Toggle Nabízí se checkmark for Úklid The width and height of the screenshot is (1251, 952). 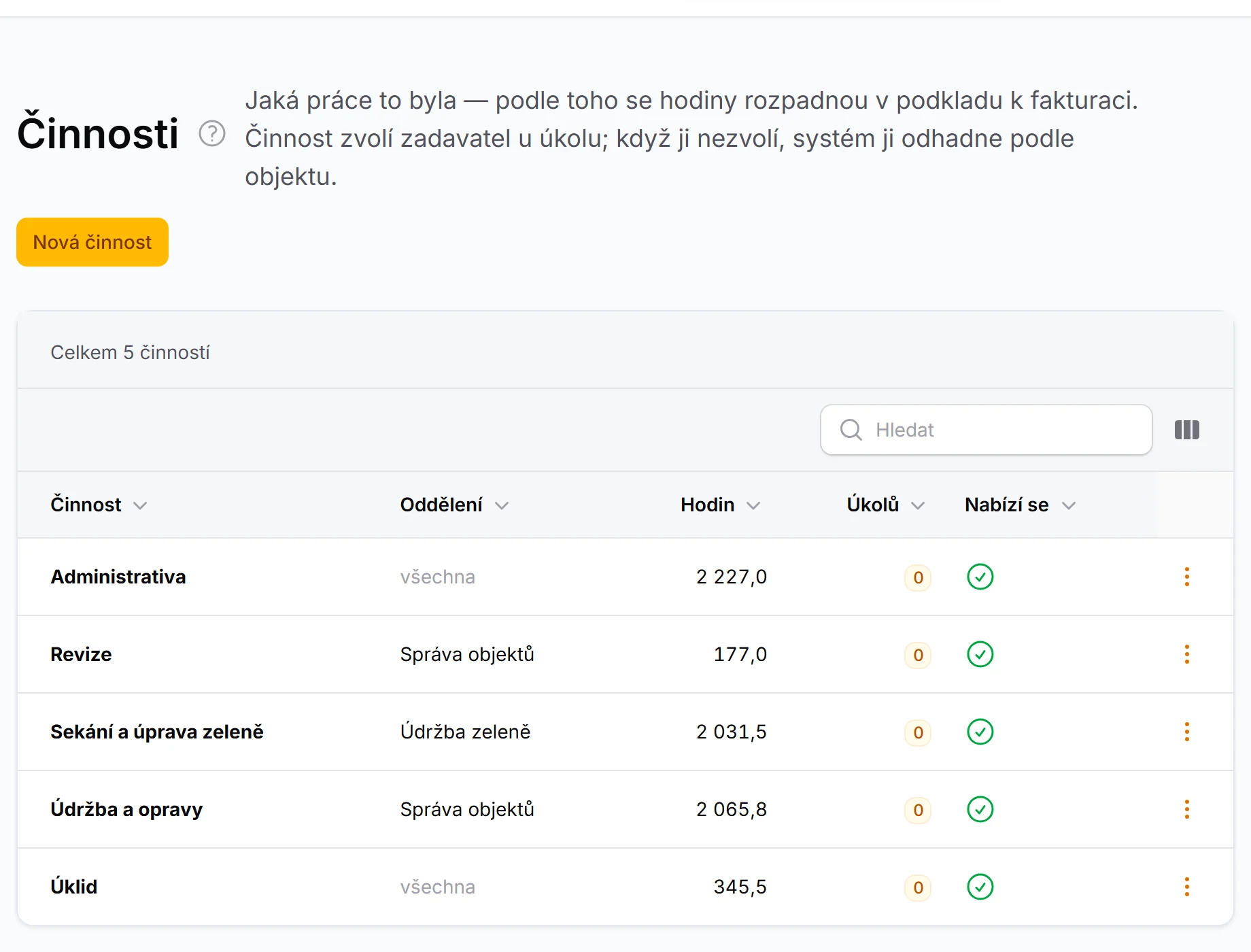tap(980, 887)
